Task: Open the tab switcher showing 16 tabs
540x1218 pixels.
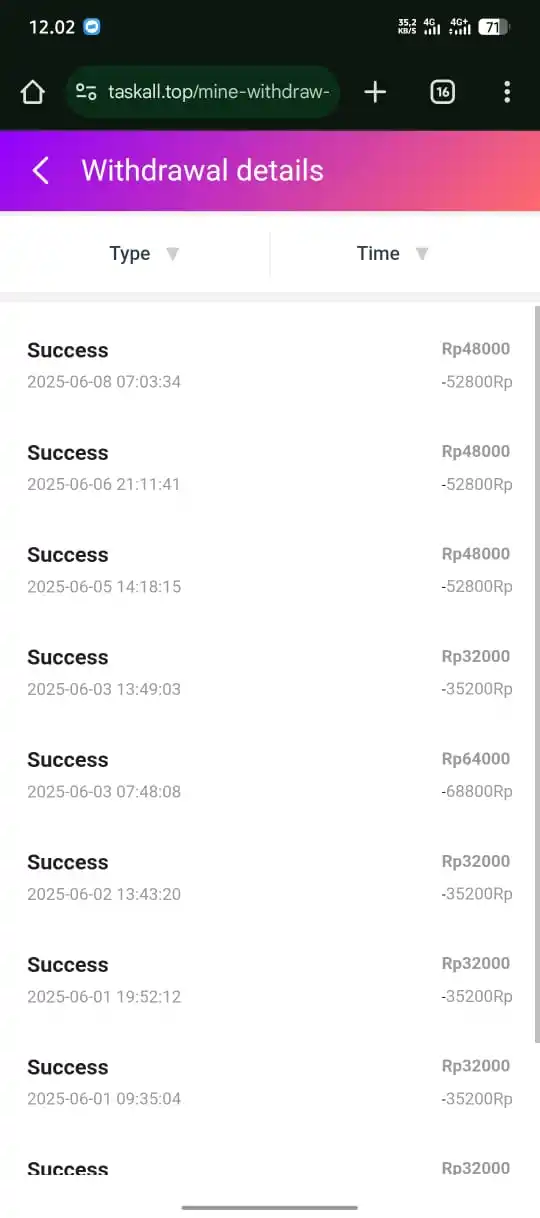Action: (x=442, y=93)
